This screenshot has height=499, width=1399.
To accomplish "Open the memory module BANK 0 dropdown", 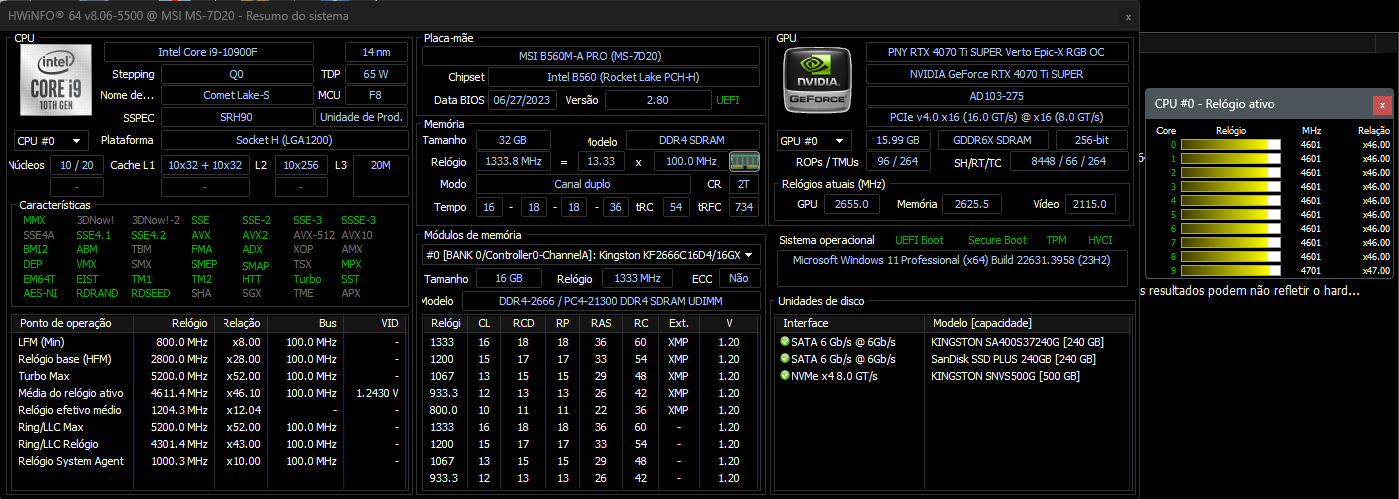I will coord(591,255).
